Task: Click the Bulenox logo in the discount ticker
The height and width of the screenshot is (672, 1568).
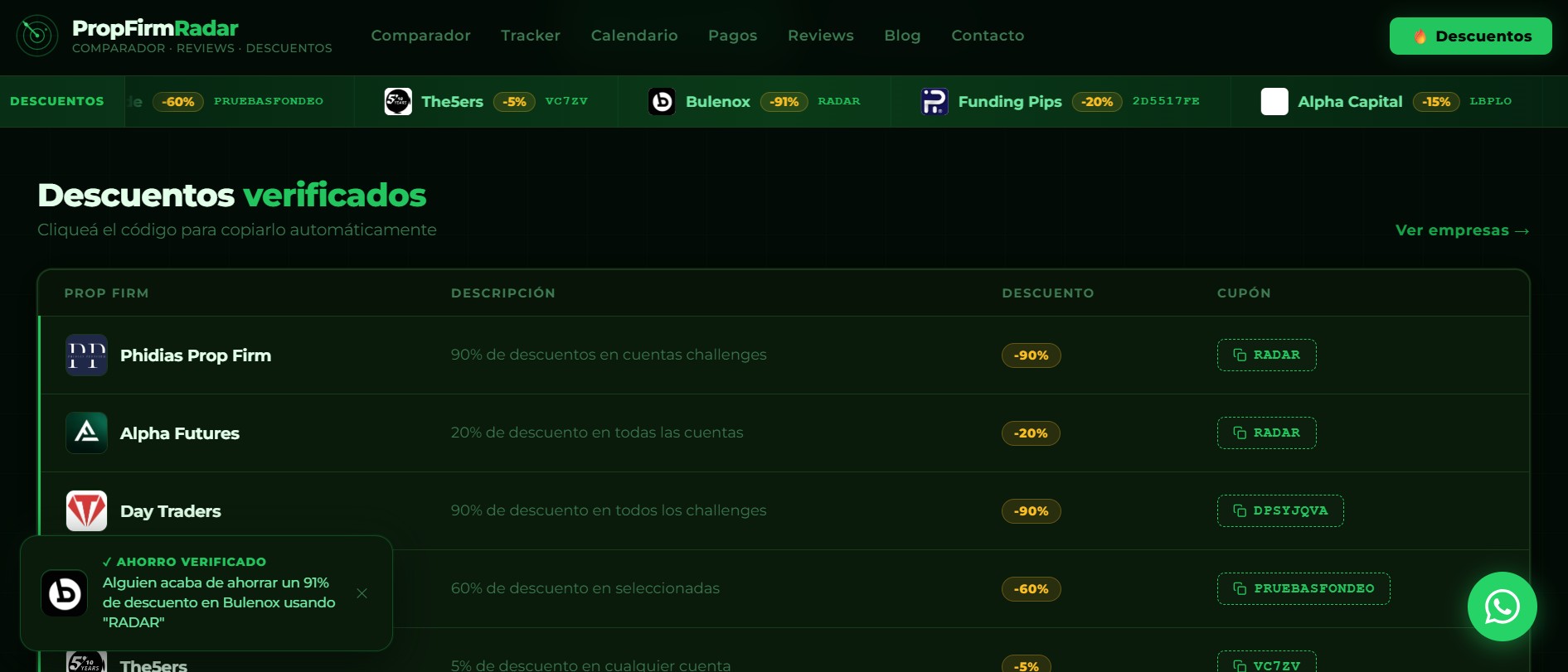Action: [x=662, y=102]
